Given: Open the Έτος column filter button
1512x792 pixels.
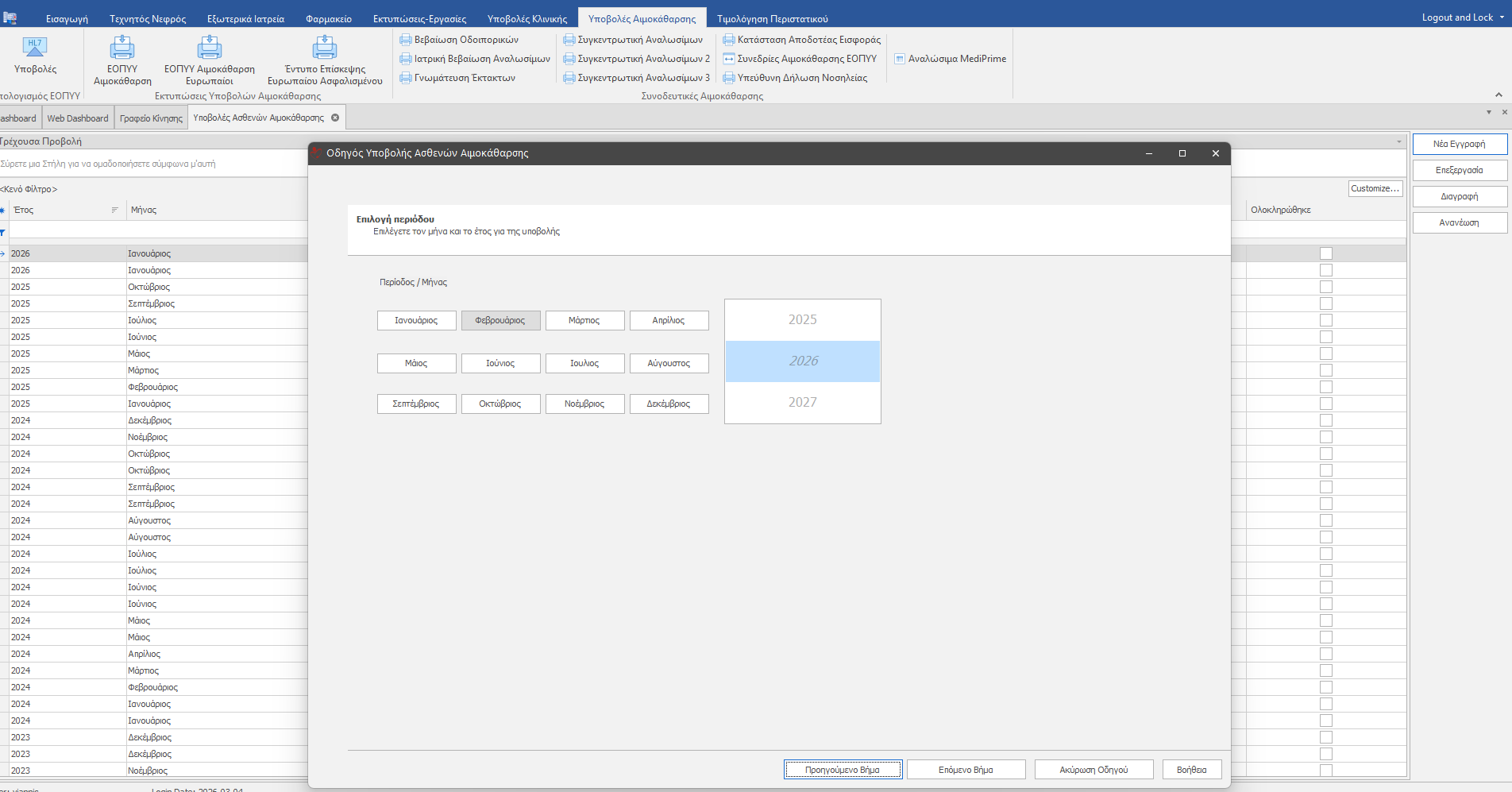Looking at the screenshot, I should (115, 211).
